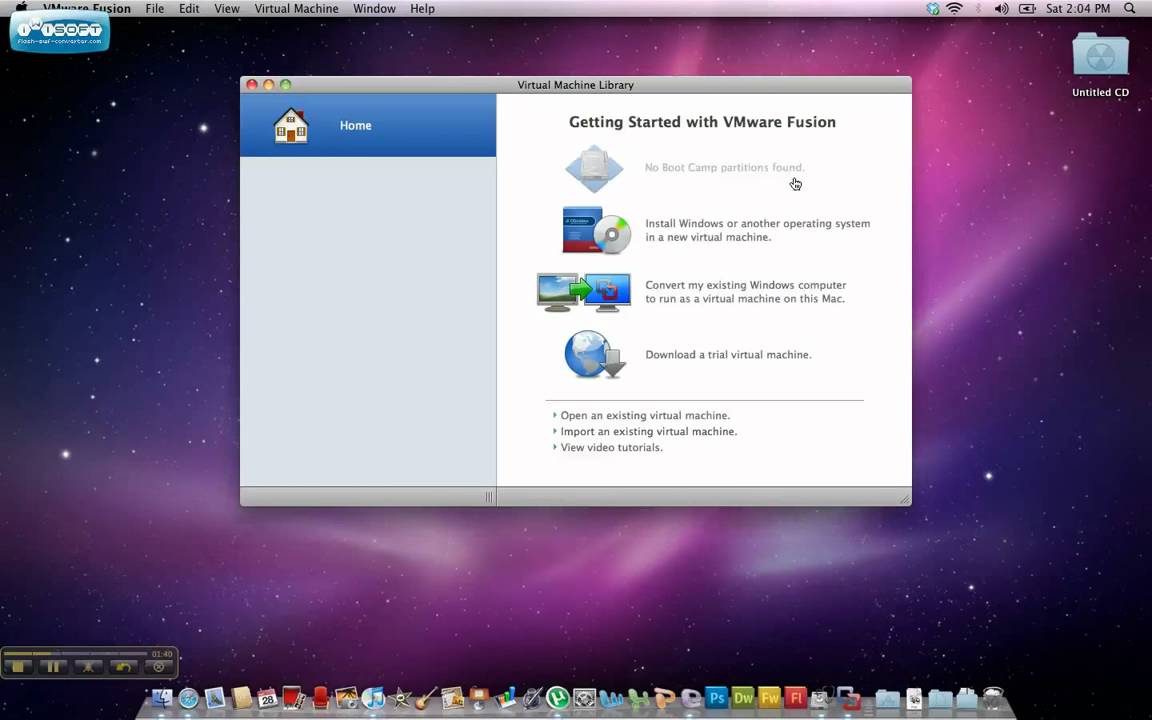Click the Boot Camp partition drive icon
This screenshot has width=1152, height=720.
point(594,168)
